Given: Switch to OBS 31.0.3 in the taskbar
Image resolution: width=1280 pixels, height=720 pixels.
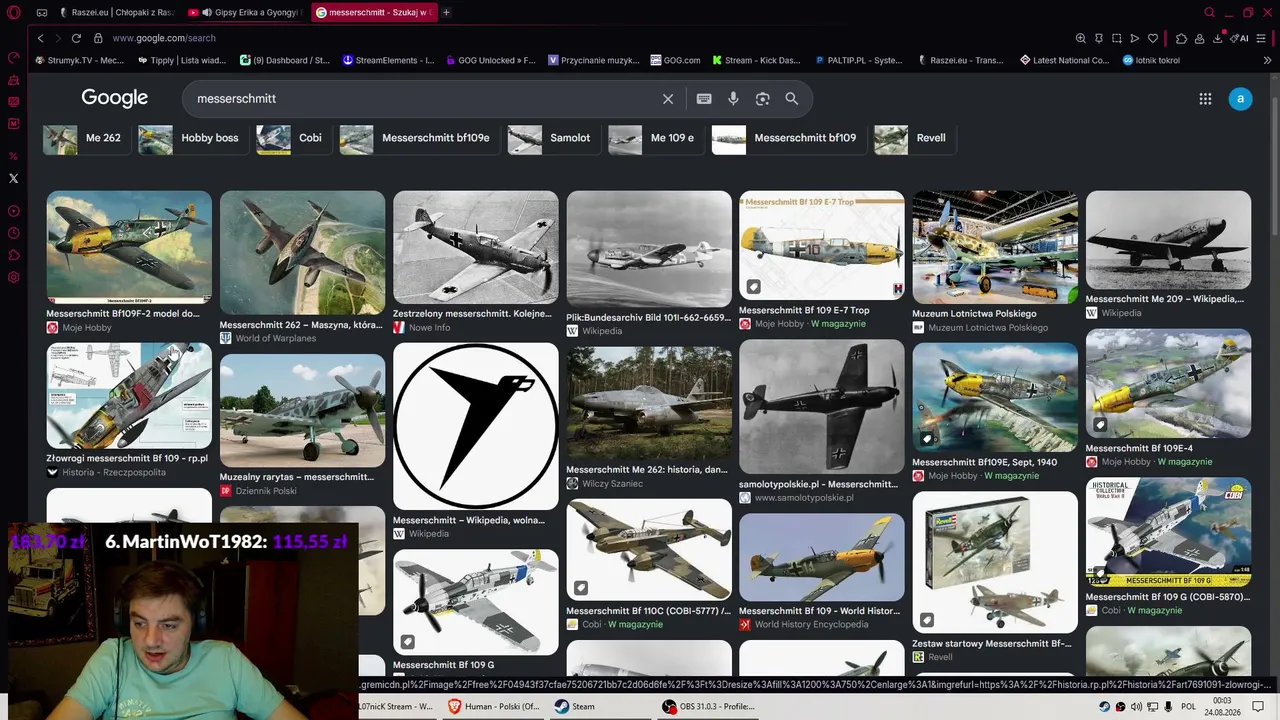Looking at the screenshot, I should pyautogui.click(x=709, y=706).
